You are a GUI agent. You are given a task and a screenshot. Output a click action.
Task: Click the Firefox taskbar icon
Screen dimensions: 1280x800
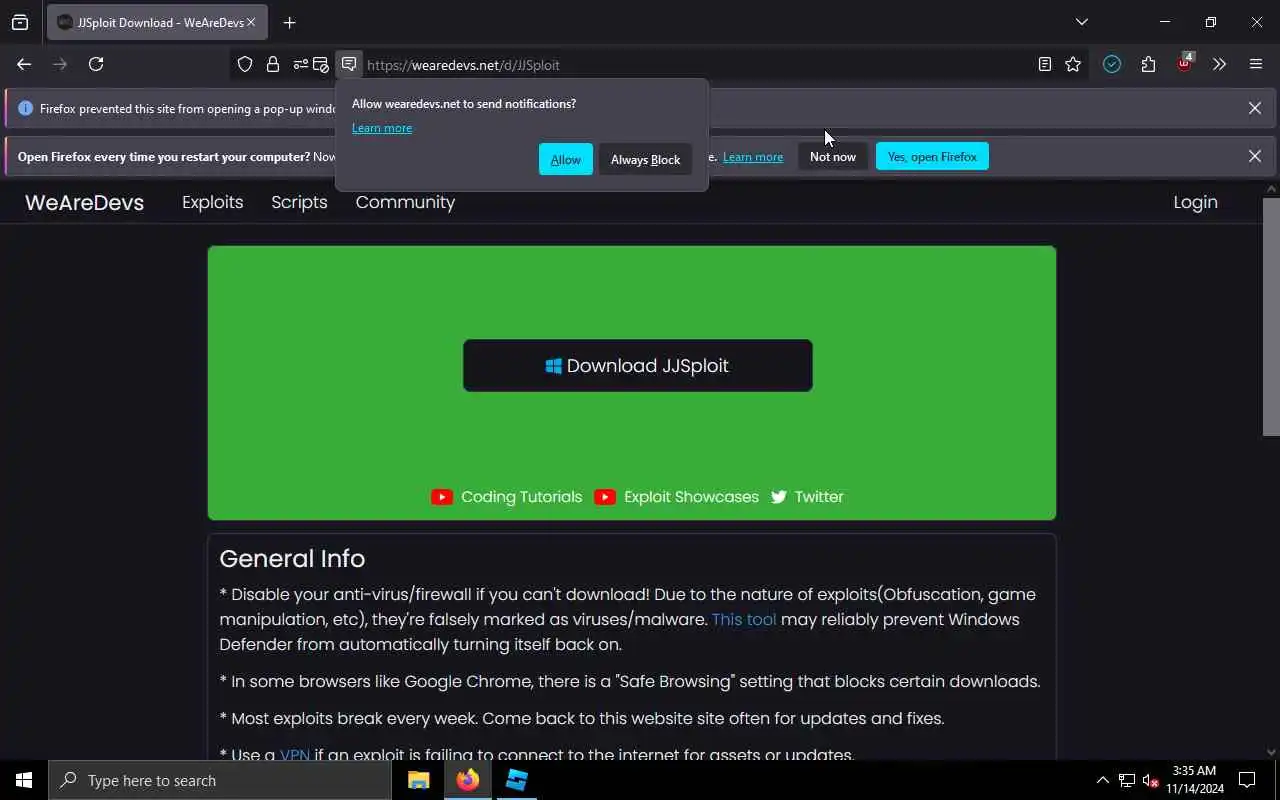point(468,780)
